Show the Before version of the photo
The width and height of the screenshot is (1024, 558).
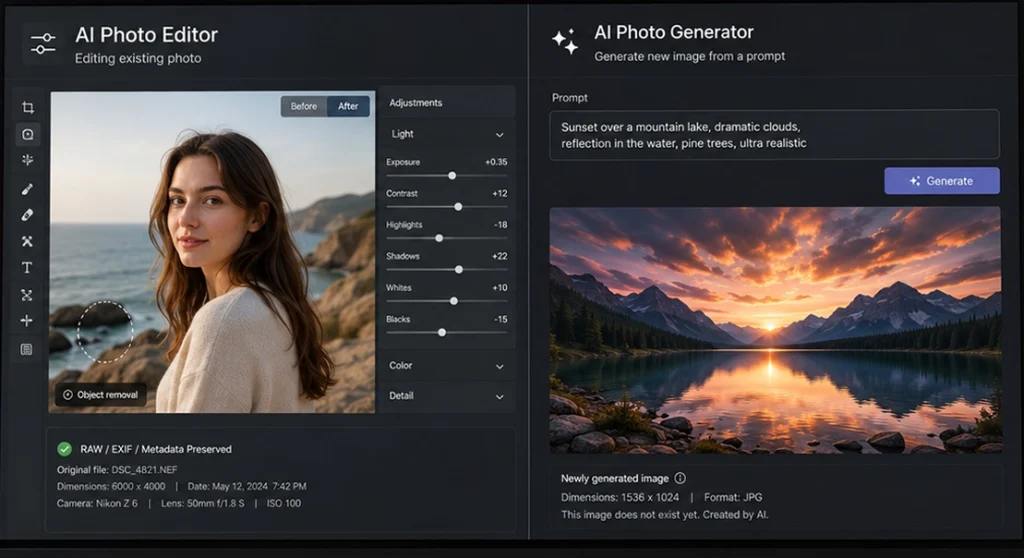point(304,107)
